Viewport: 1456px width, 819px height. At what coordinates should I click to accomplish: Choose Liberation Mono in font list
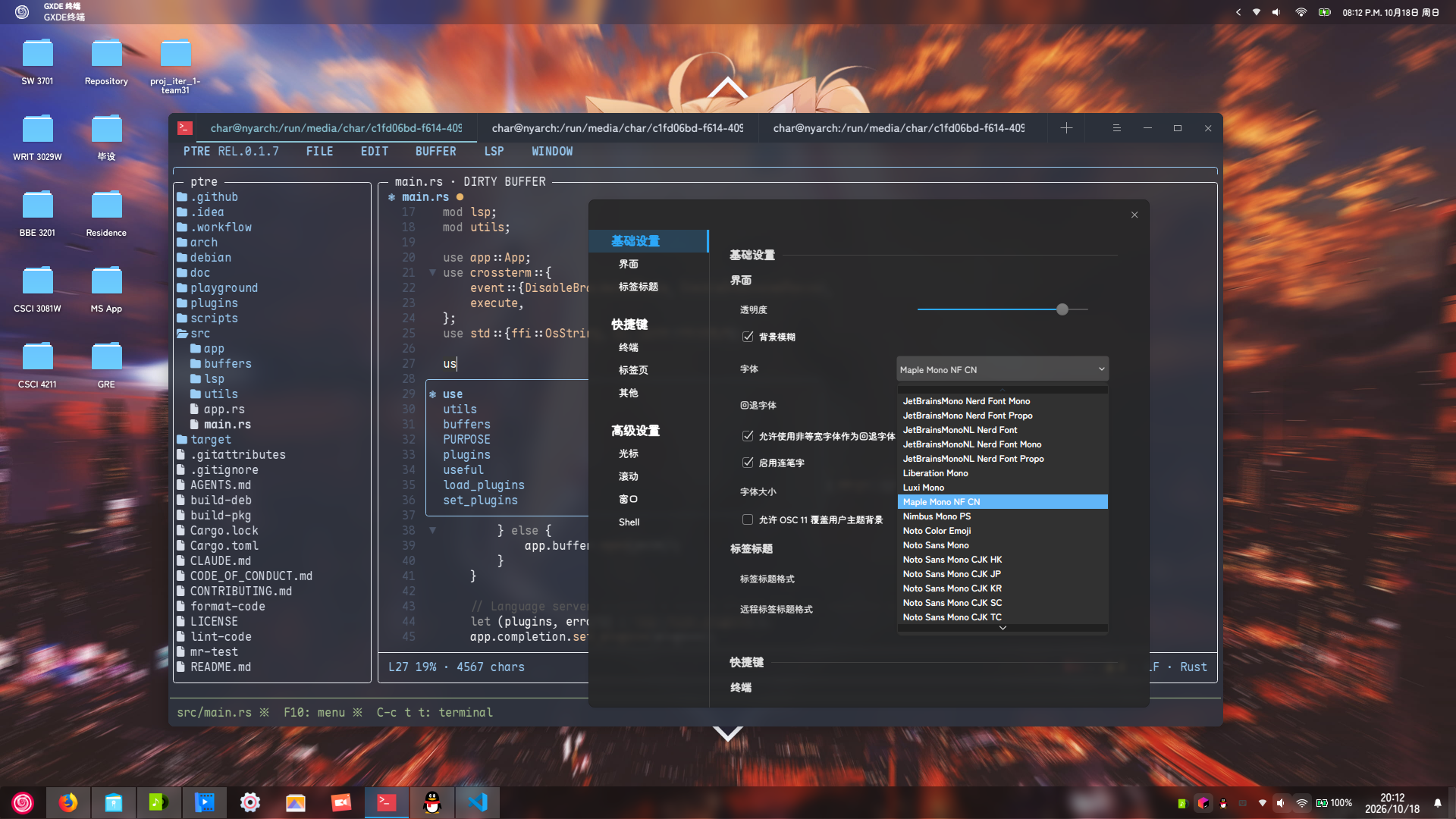(1003, 473)
